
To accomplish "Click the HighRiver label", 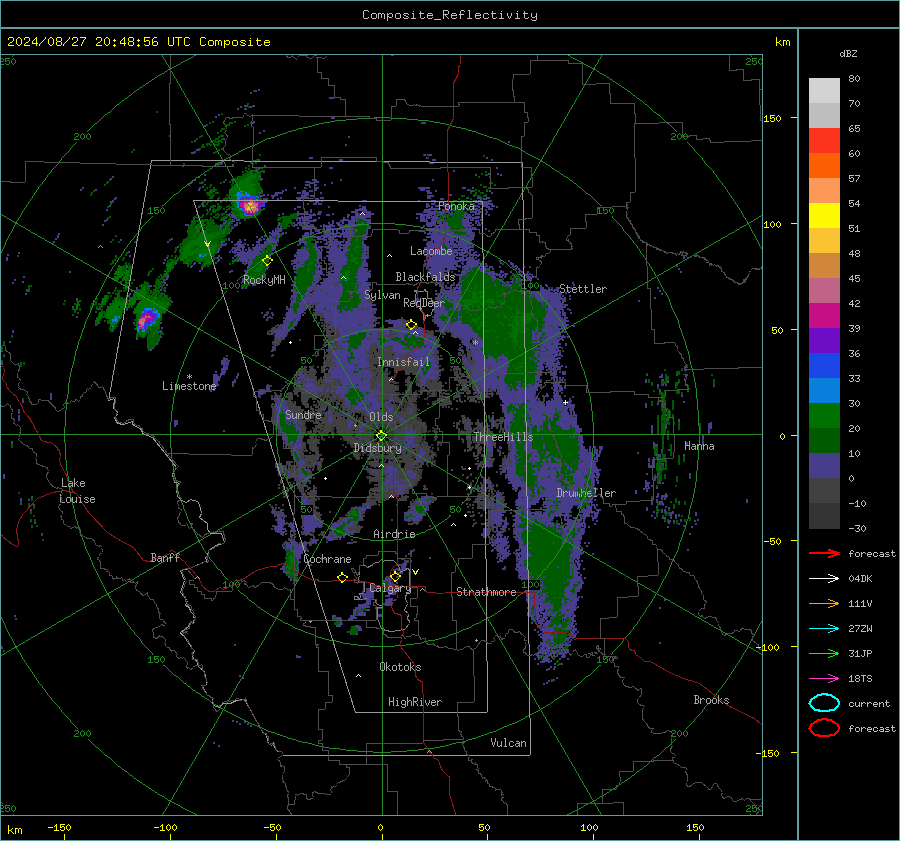I will click(415, 702).
